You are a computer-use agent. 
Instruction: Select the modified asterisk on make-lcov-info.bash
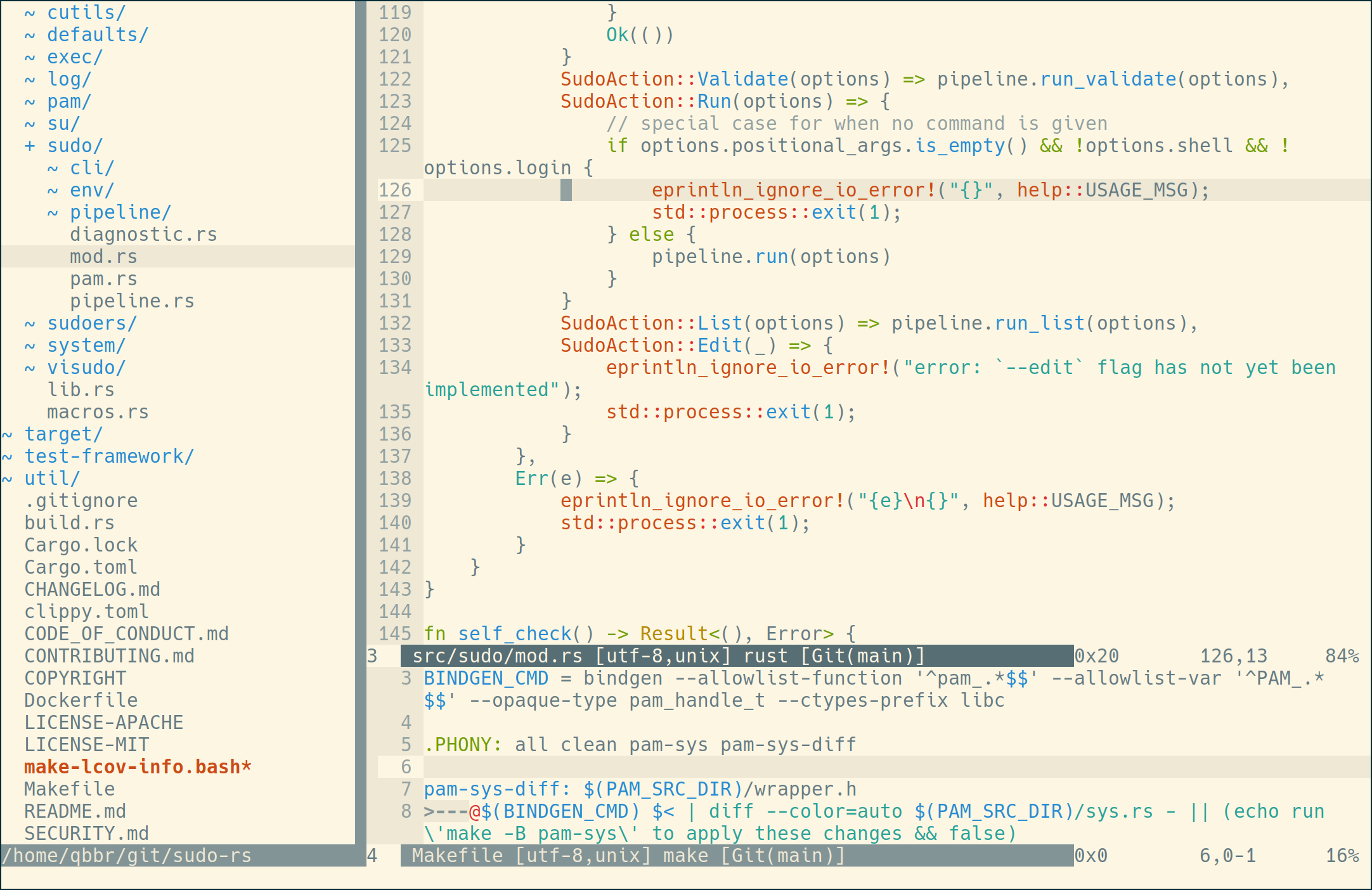pyautogui.click(x=246, y=766)
